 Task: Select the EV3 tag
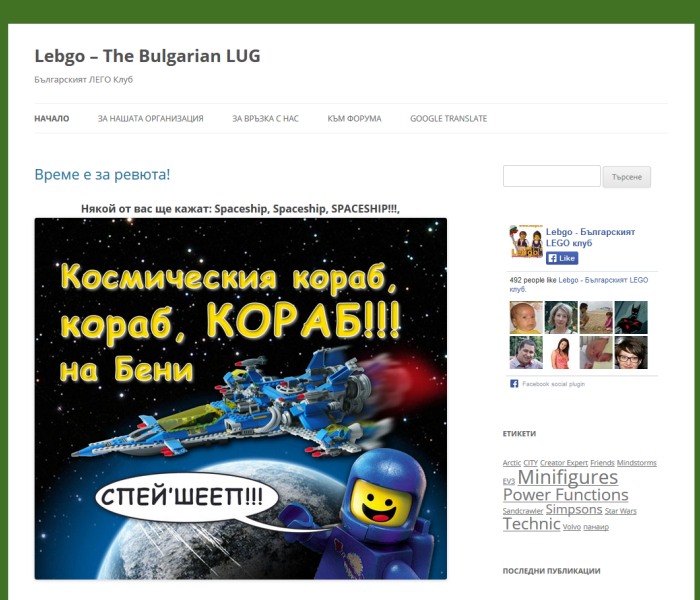pyautogui.click(x=508, y=481)
